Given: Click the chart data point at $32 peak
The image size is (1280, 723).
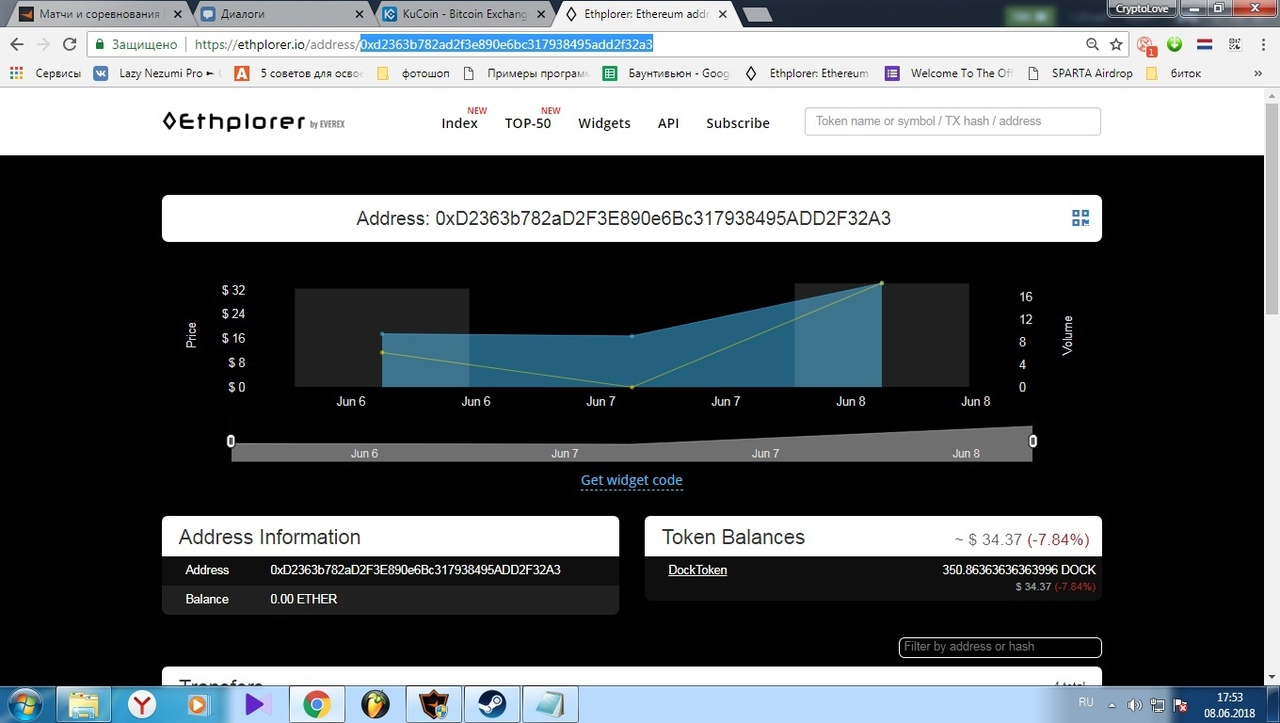Looking at the screenshot, I should (882, 283).
